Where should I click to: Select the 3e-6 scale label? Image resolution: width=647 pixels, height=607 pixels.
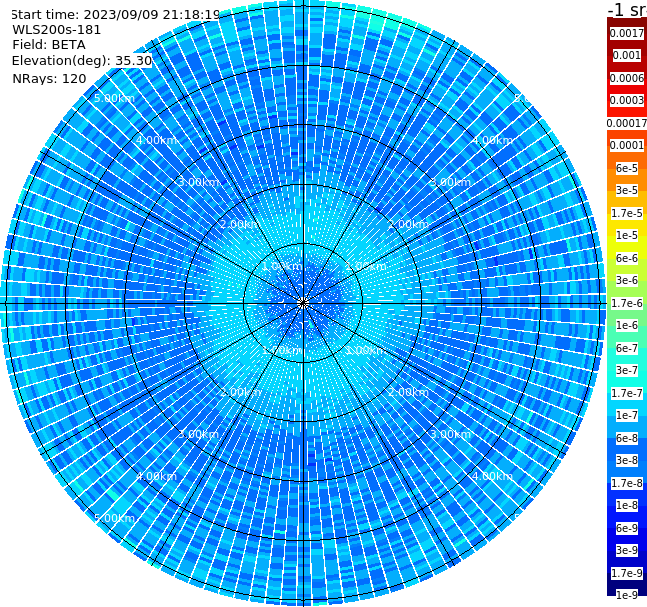pos(627,280)
